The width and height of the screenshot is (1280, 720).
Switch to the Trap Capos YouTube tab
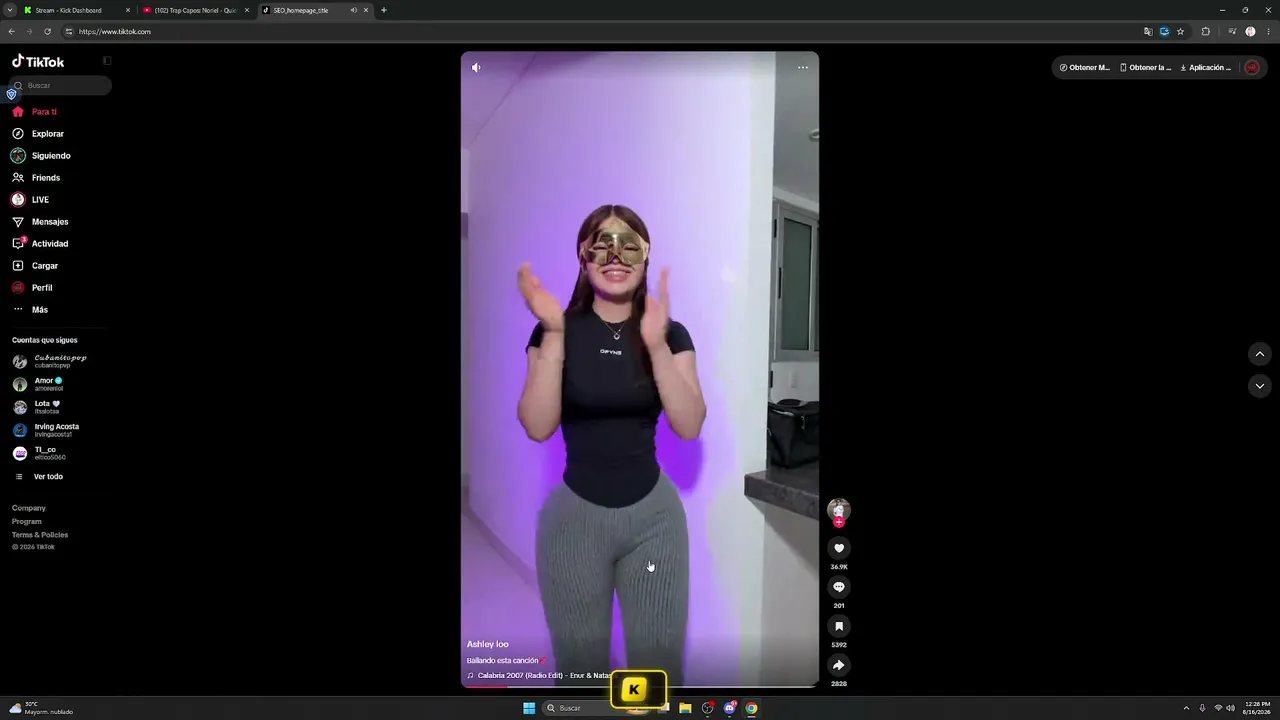click(196, 10)
